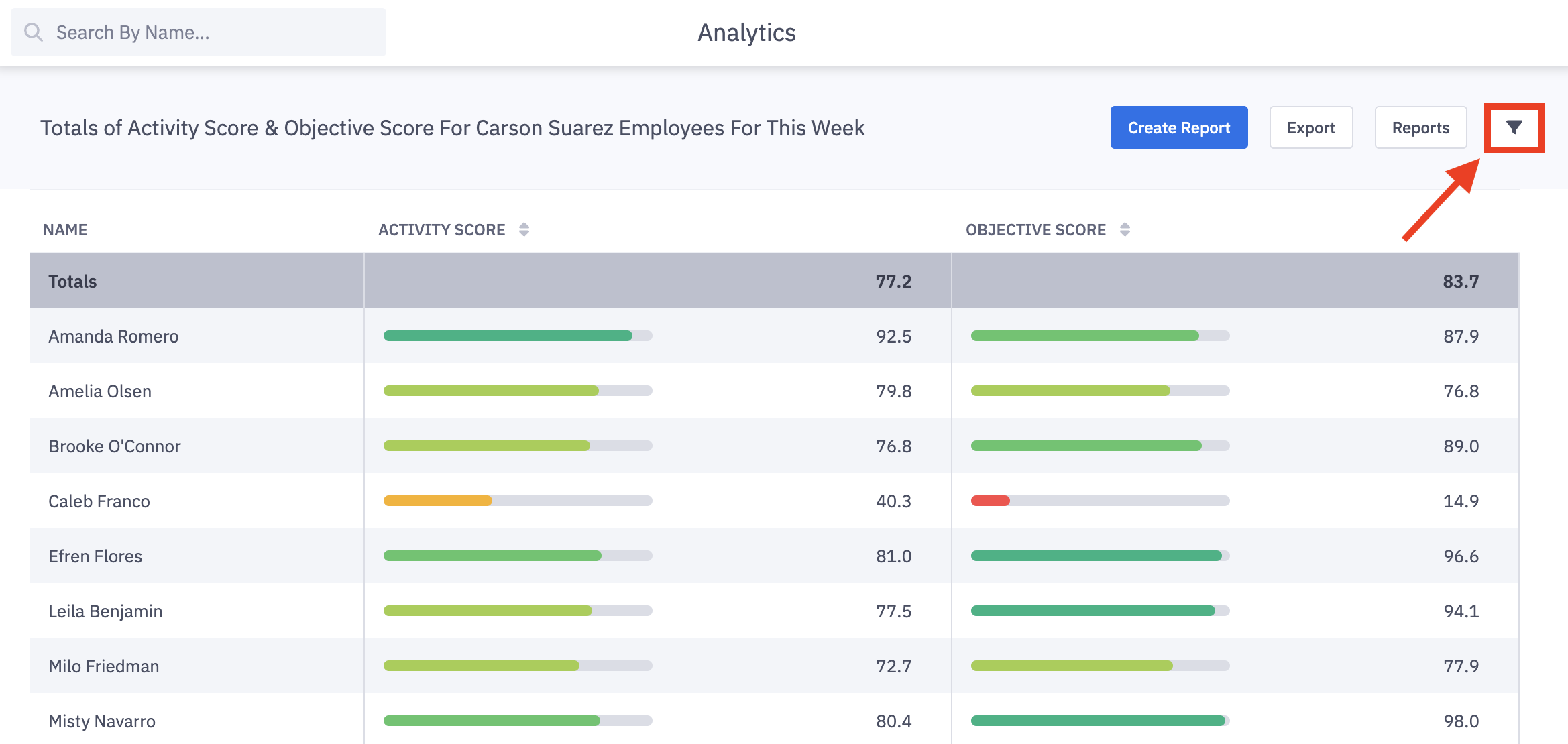Image resolution: width=1568 pixels, height=744 pixels.
Task: Open the filter funnel icon
Action: click(1514, 127)
